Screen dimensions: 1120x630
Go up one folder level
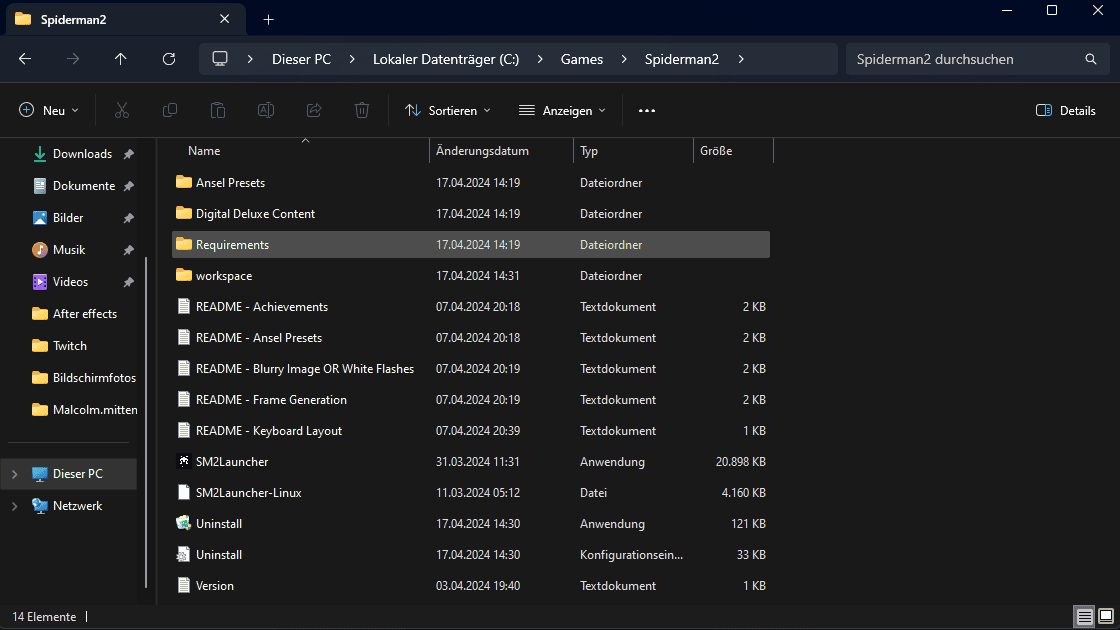click(x=121, y=59)
